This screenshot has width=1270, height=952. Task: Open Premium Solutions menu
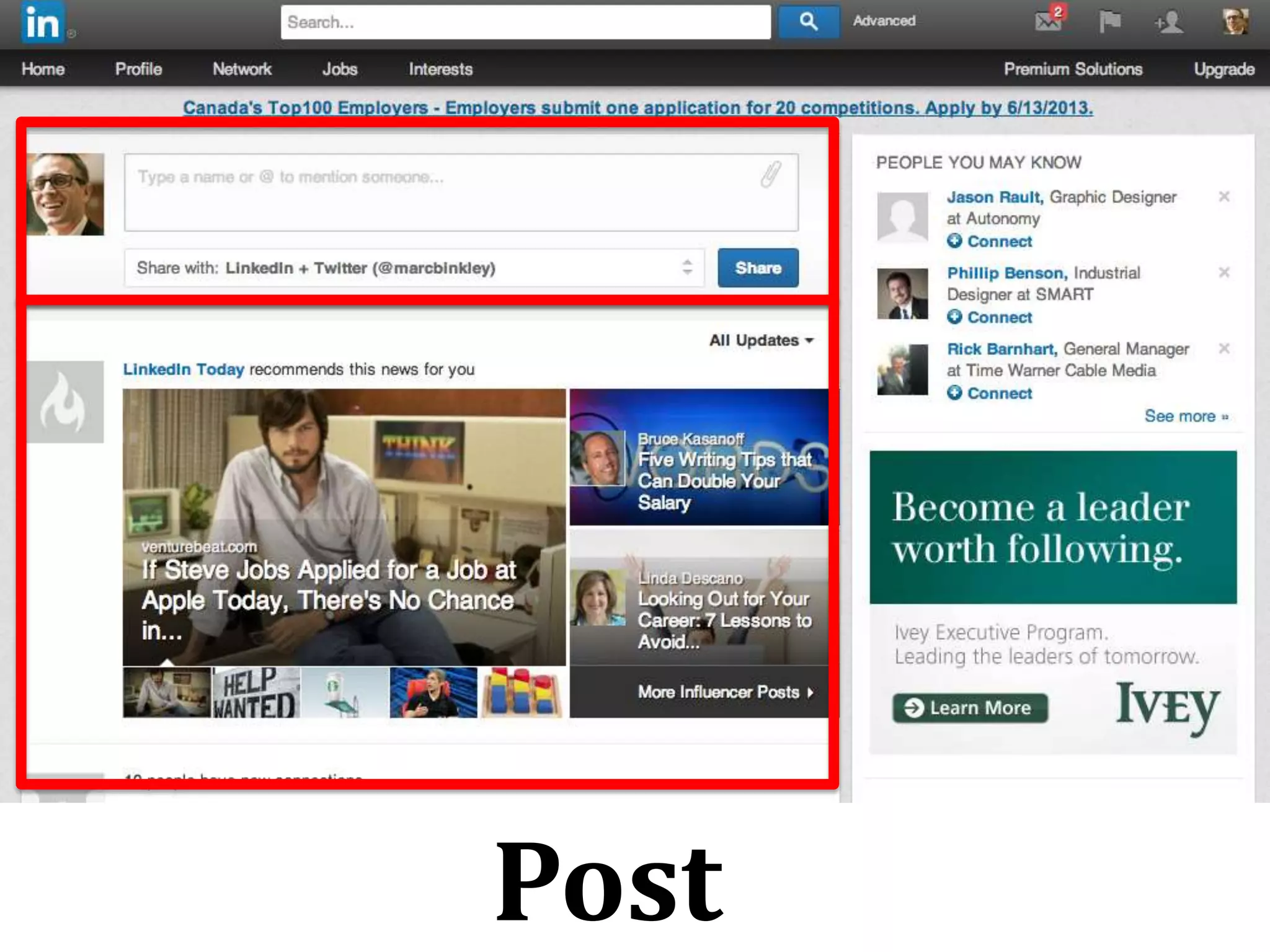pos(1073,69)
